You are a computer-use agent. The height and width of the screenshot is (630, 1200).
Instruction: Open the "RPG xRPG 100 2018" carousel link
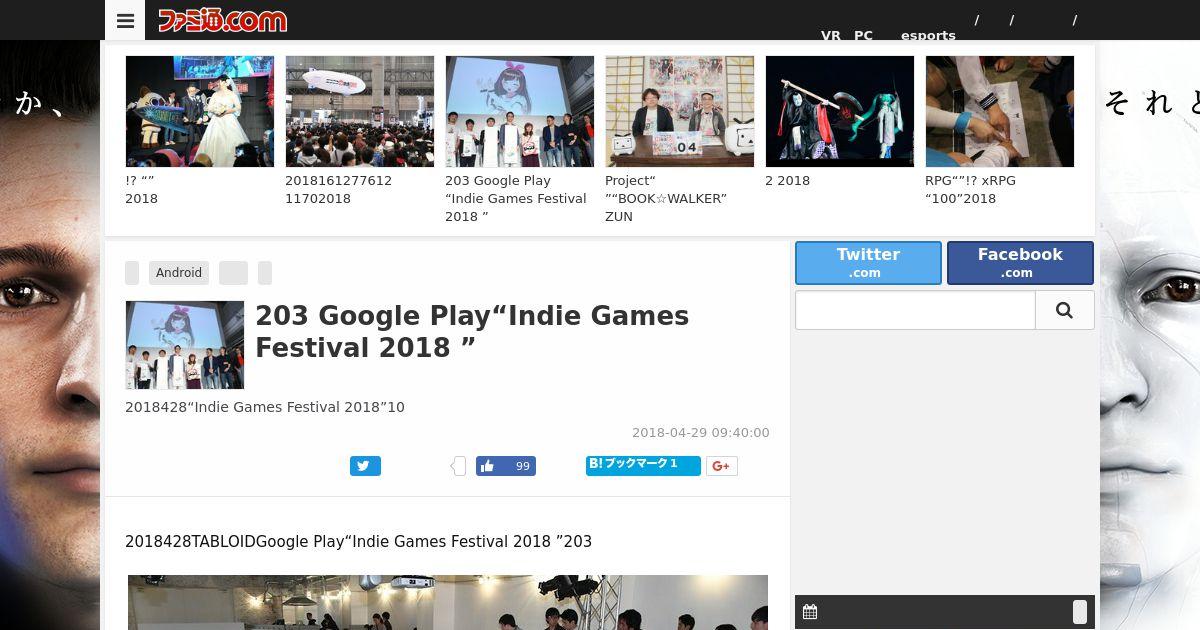[x=970, y=190]
